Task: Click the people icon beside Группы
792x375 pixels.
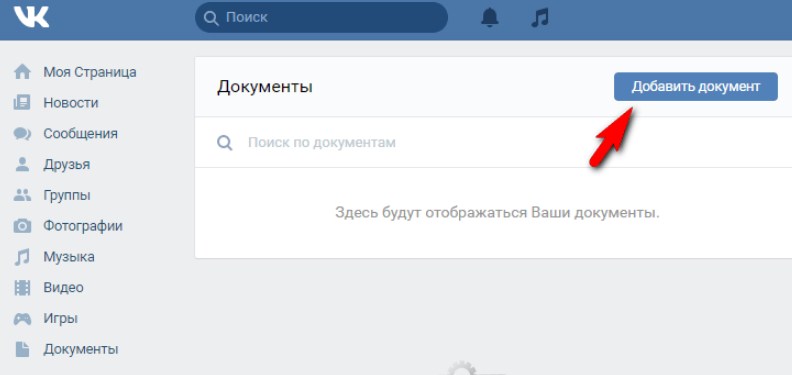Action: click(x=22, y=196)
